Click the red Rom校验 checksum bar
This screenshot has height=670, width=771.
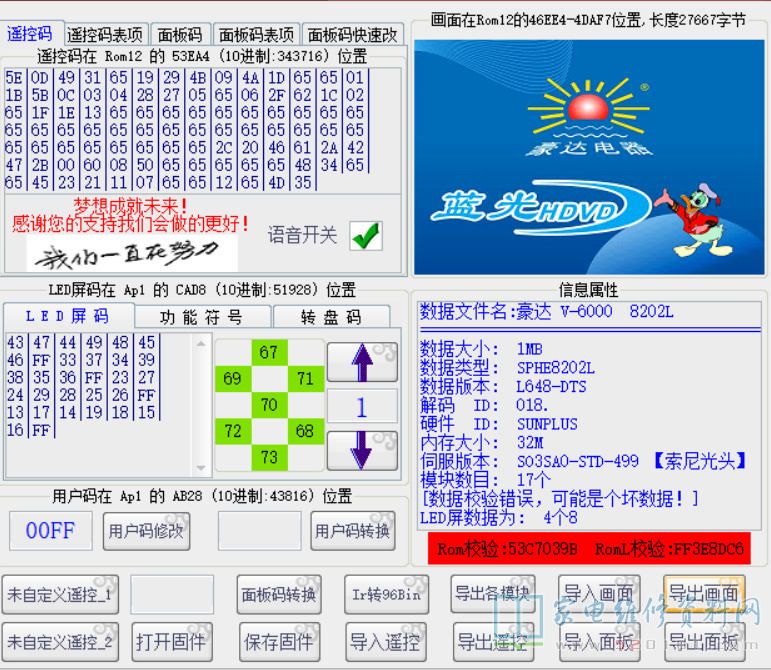(x=589, y=549)
